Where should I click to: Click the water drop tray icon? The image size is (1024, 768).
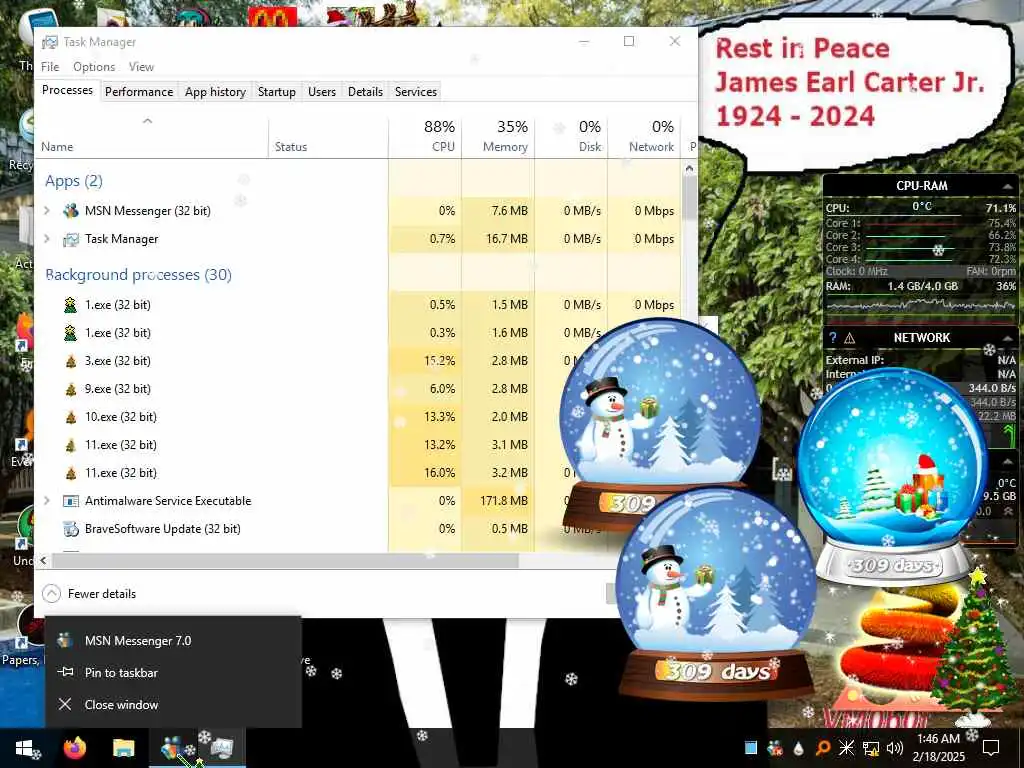[x=799, y=748]
